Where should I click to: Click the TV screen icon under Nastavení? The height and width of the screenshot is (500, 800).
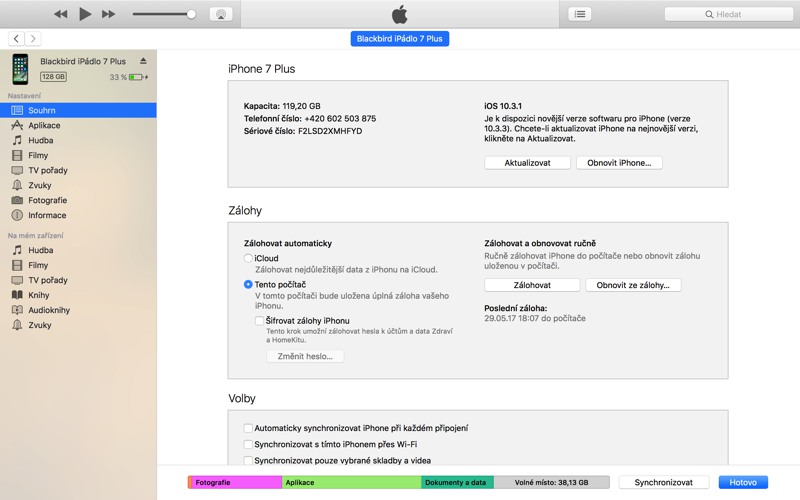17,170
